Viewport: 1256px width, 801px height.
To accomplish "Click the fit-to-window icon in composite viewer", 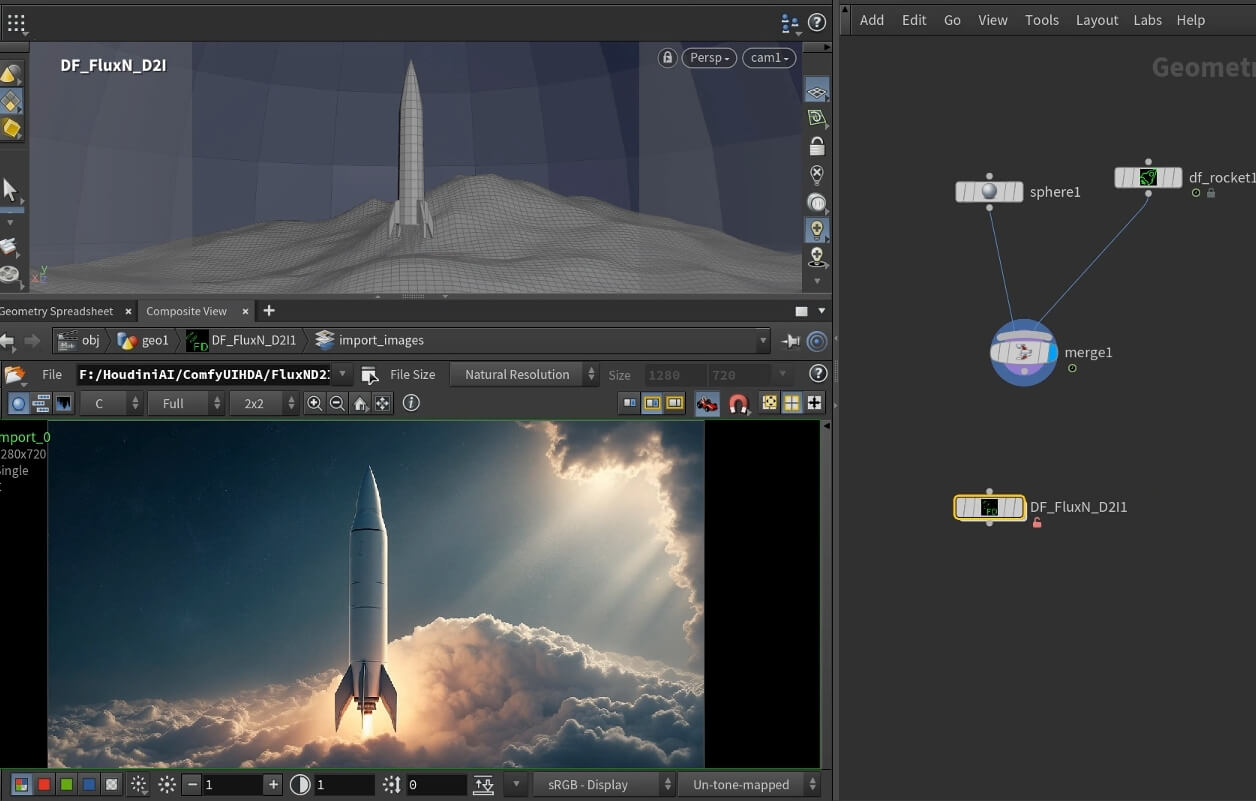I will click(382, 403).
